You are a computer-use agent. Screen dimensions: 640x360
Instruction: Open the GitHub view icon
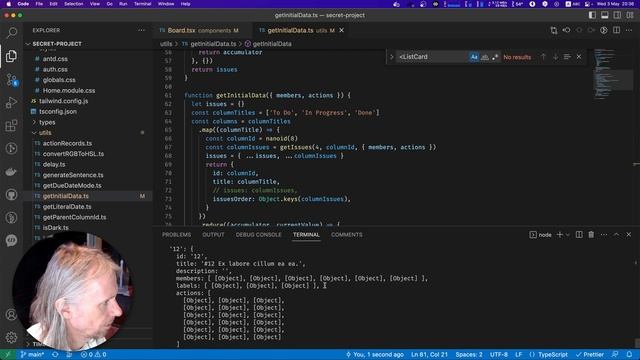click(11, 195)
